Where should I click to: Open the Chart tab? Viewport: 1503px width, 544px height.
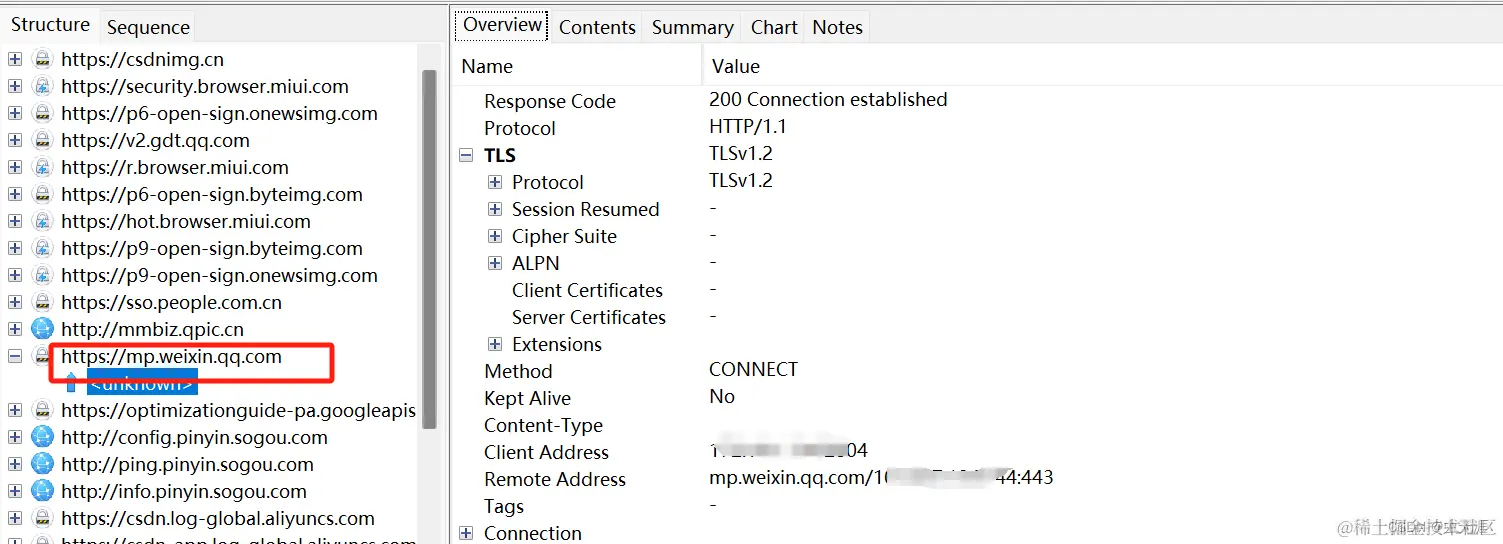pos(774,27)
